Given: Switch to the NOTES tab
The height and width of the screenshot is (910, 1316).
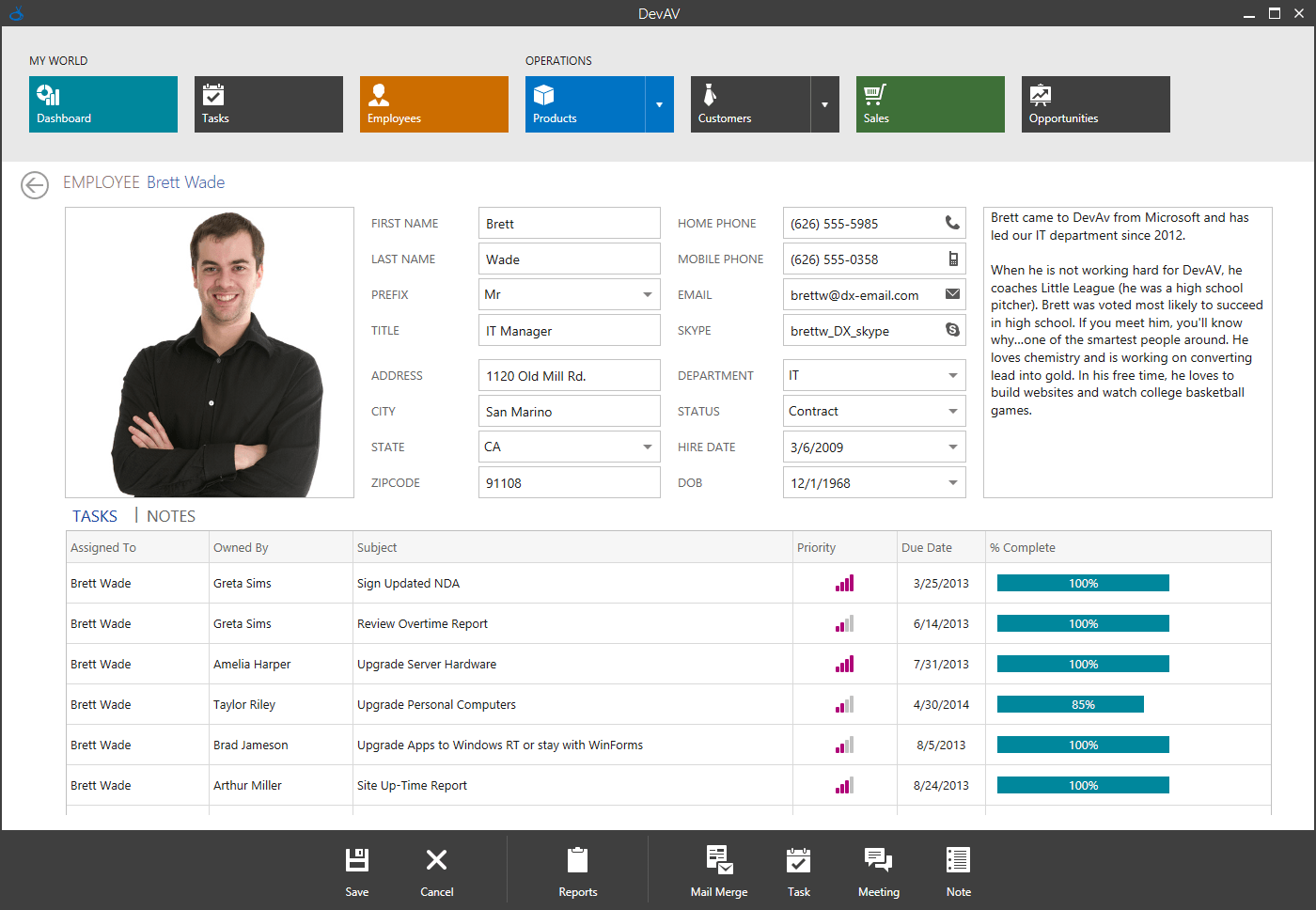Looking at the screenshot, I should (171, 516).
